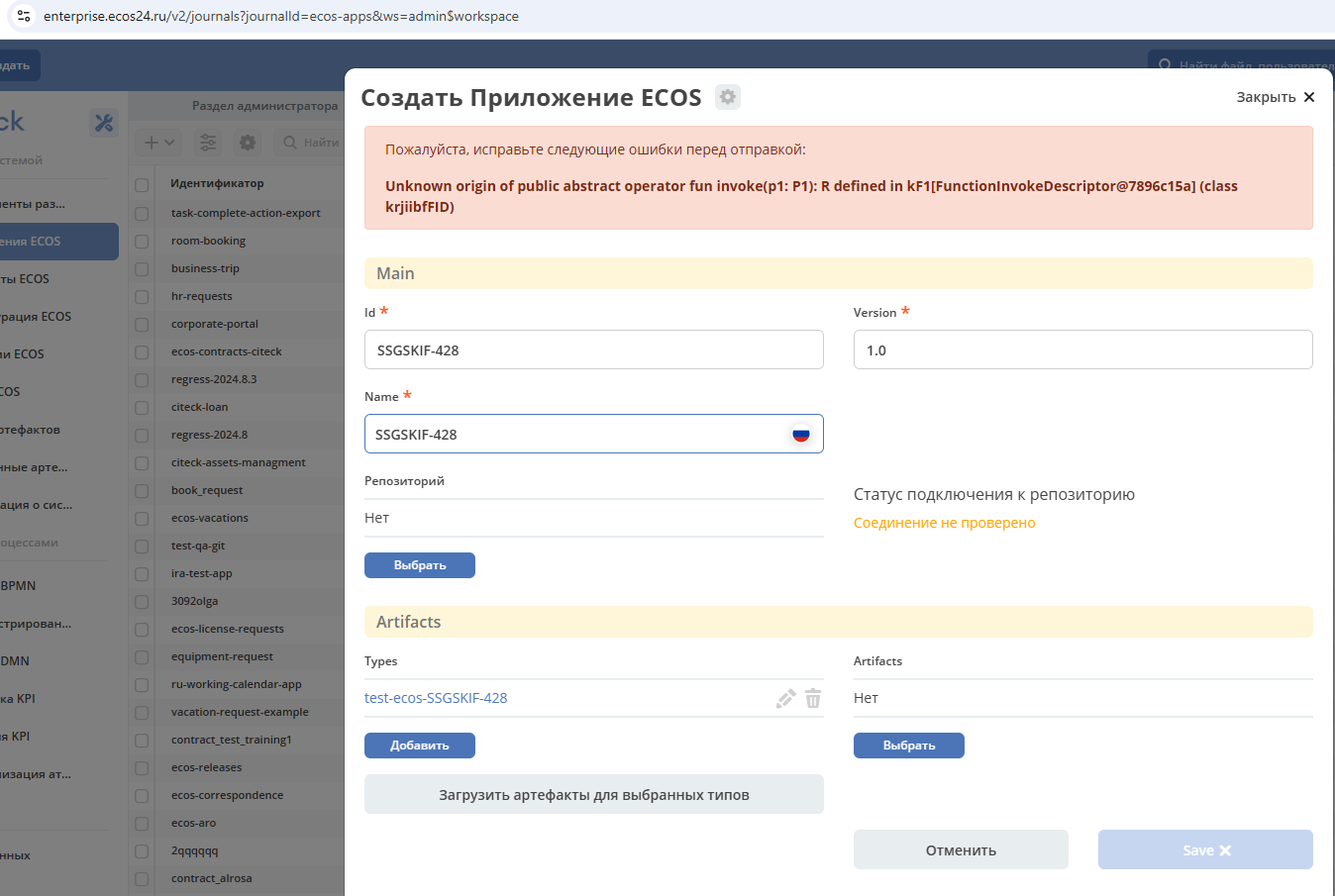Click the pencil icon for test-ecos-SSGSKIF-428
The width and height of the screenshot is (1335, 896).
tap(785, 699)
